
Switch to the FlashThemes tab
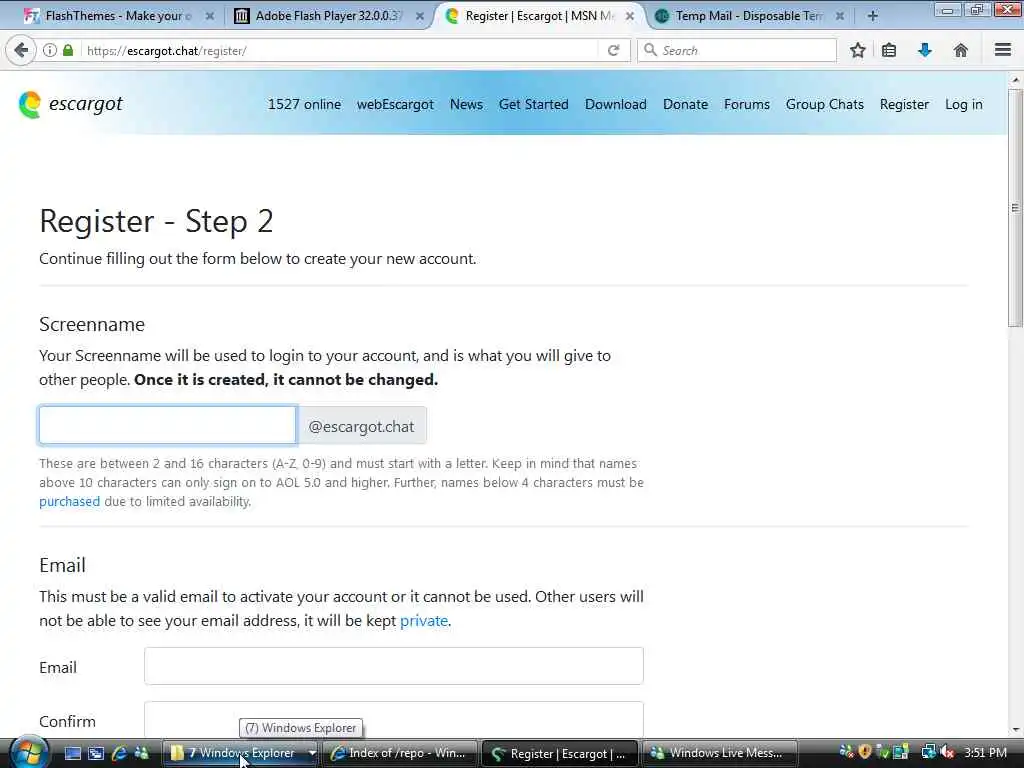(x=118, y=16)
